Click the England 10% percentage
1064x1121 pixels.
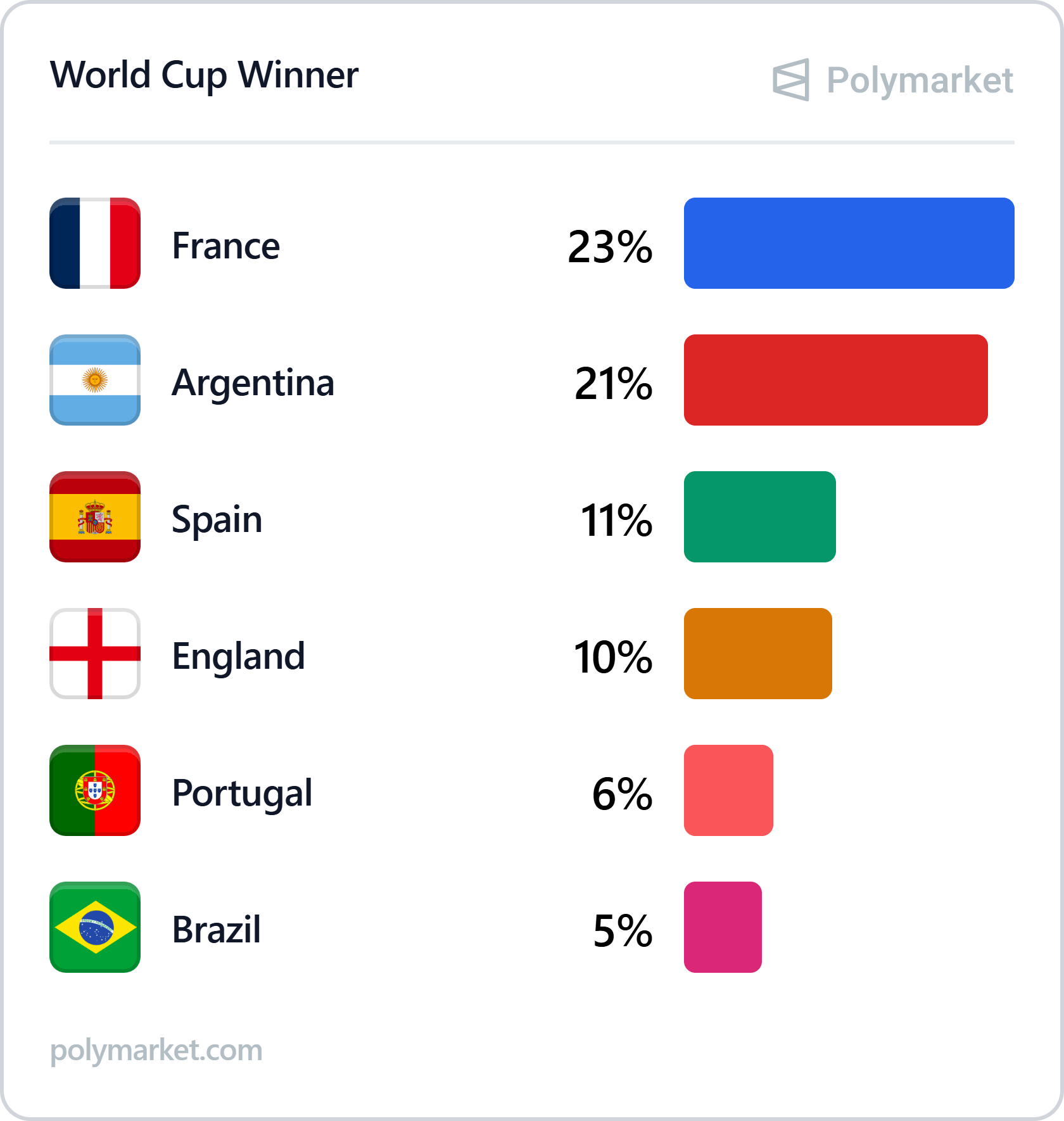pyautogui.click(x=613, y=657)
